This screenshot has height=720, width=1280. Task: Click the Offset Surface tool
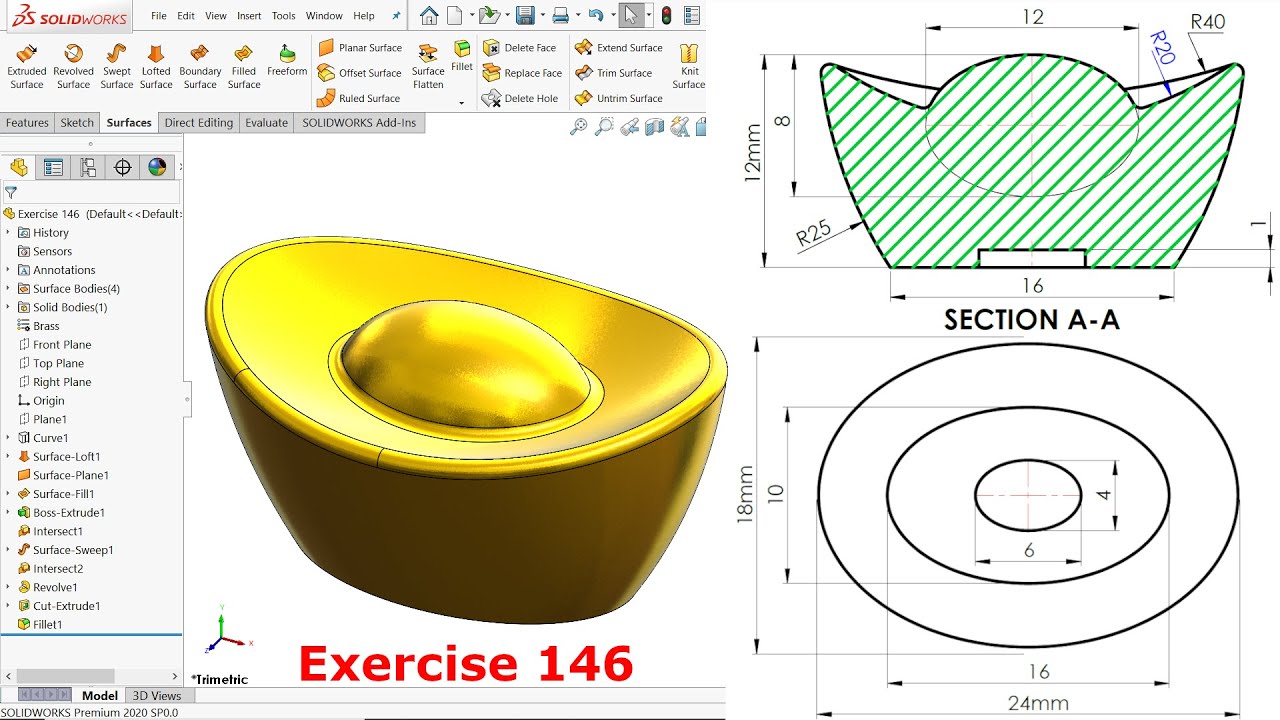click(x=359, y=73)
